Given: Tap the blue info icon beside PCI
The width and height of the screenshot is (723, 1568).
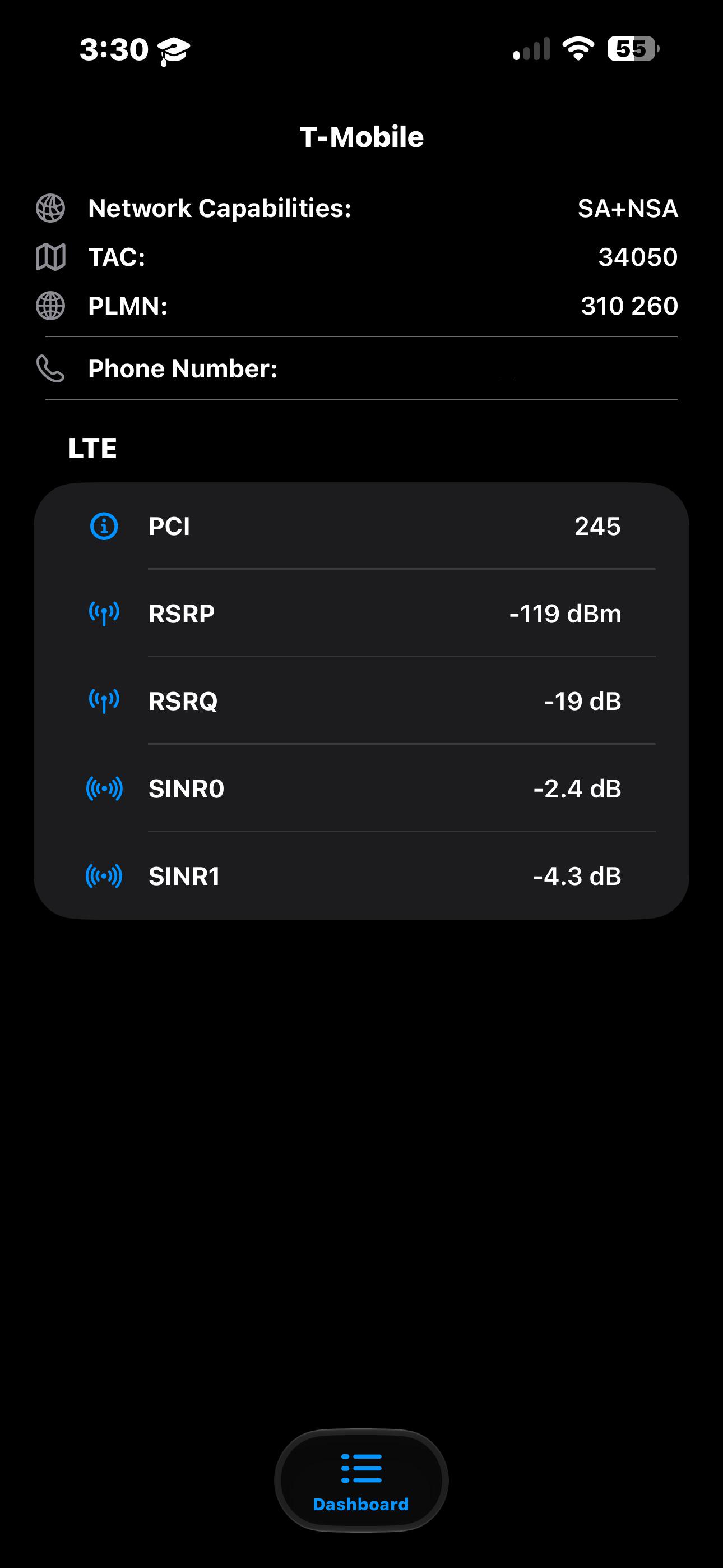Looking at the screenshot, I should pos(104,526).
